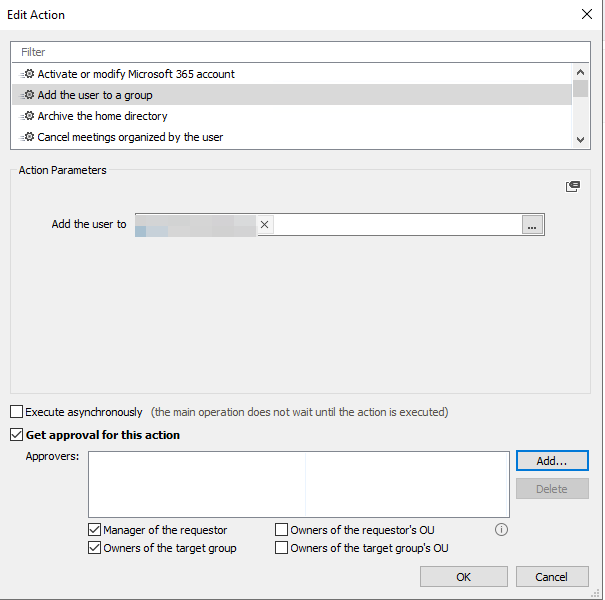Uncheck Owners of the target group

pyautogui.click(x=95, y=548)
